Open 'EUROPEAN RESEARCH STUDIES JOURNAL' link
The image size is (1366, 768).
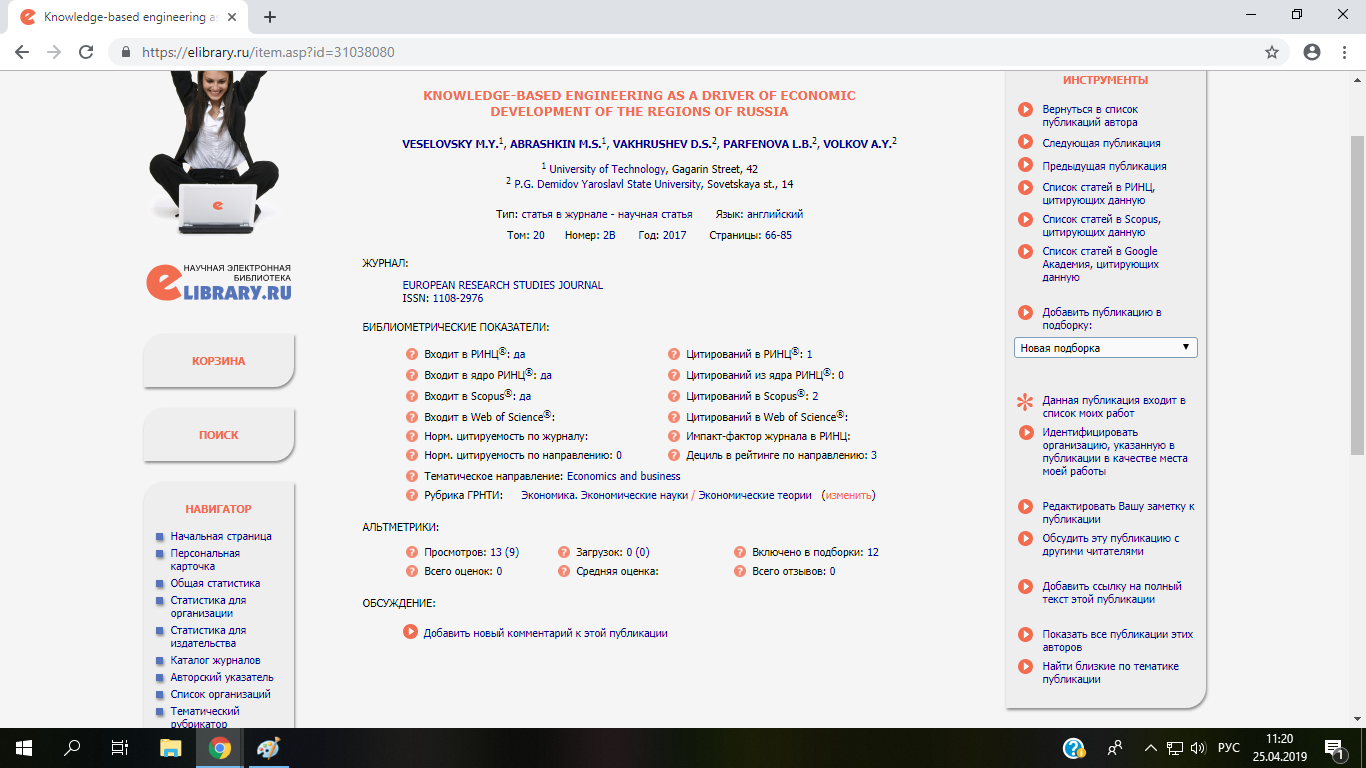pos(503,285)
